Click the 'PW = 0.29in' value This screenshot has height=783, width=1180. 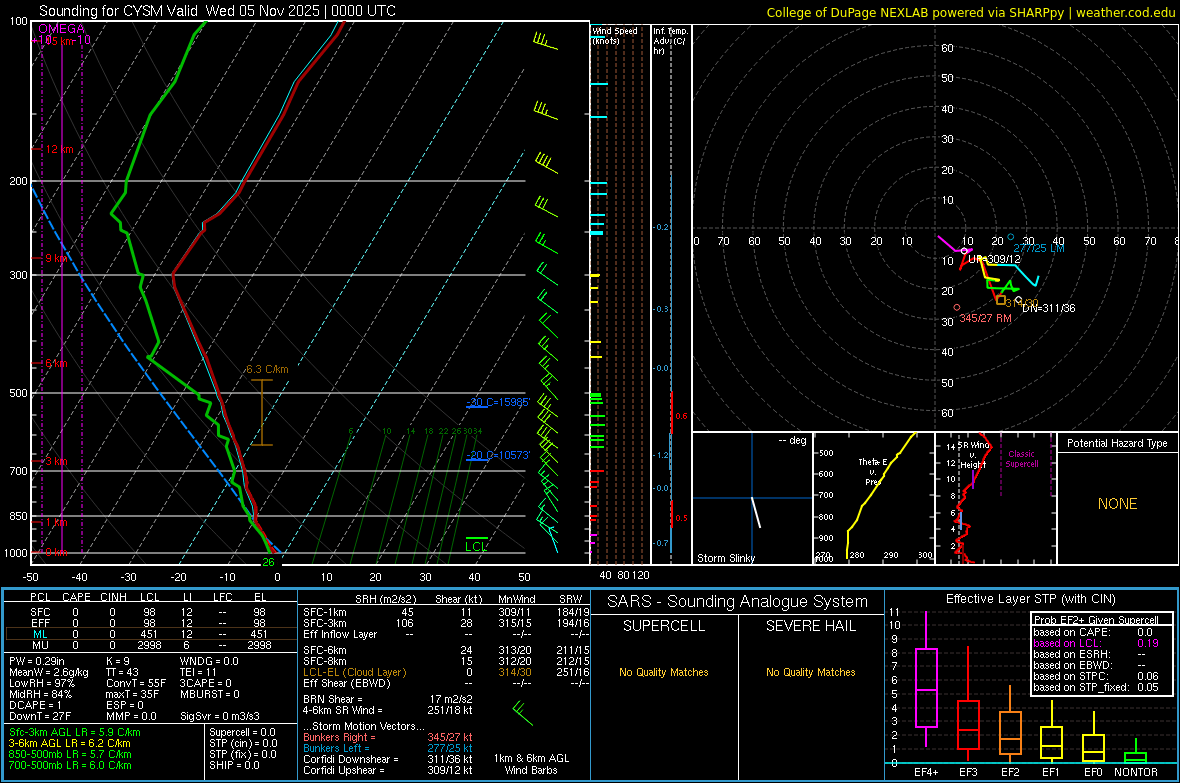point(37,661)
